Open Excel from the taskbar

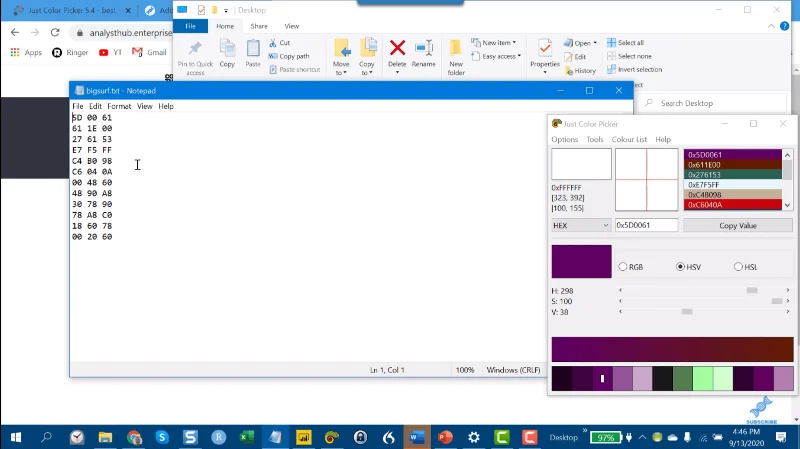pos(247,437)
